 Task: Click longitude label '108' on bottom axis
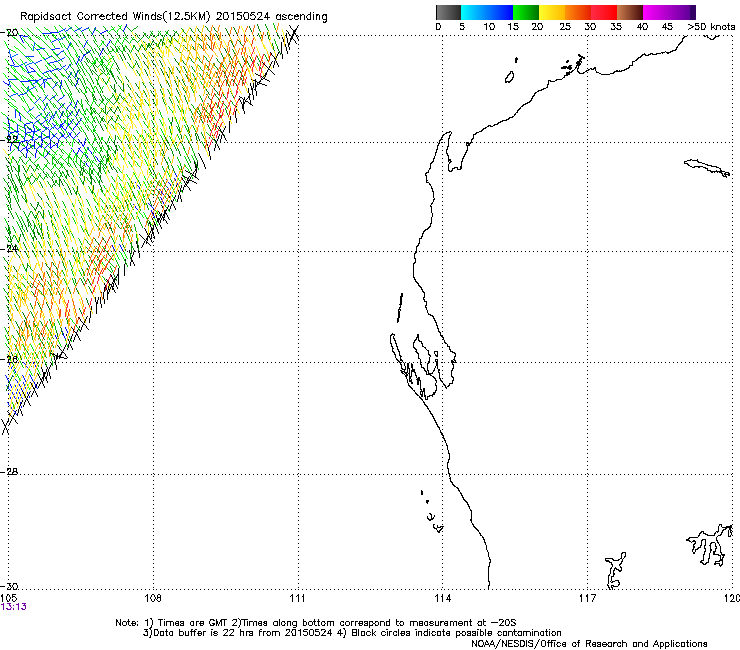[153, 598]
